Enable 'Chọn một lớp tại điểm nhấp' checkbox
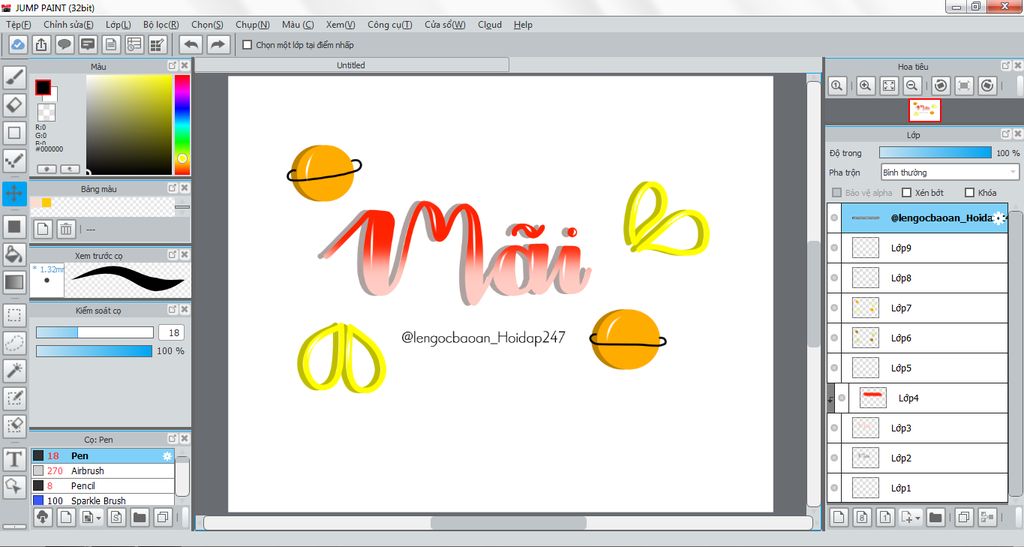Image resolution: width=1024 pixels, height=547 pixels. [248, 45]
